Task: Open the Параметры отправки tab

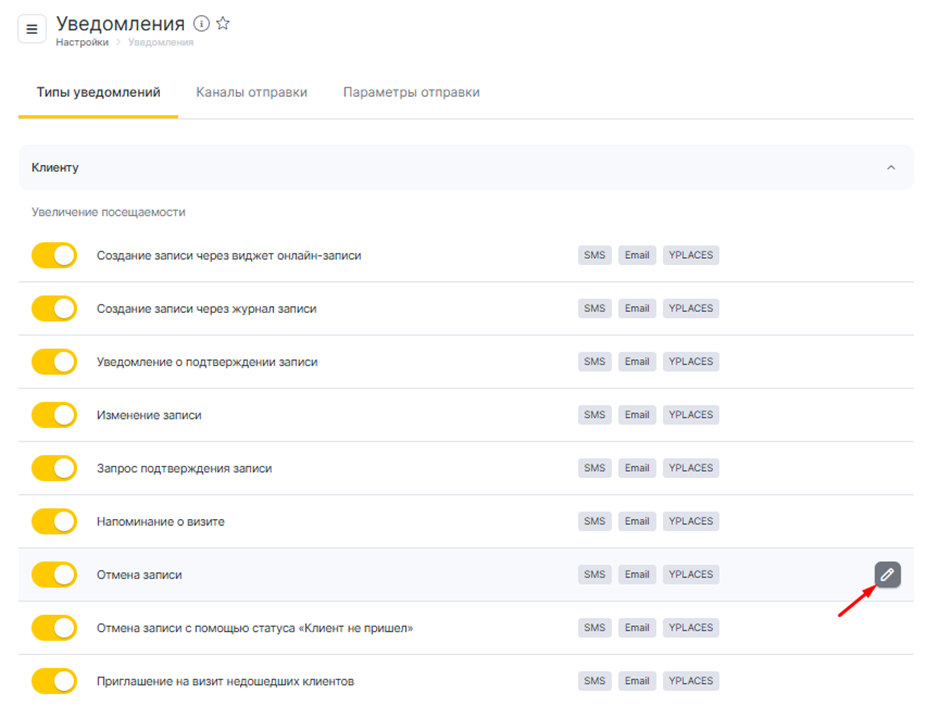Action: coord(411,92)
